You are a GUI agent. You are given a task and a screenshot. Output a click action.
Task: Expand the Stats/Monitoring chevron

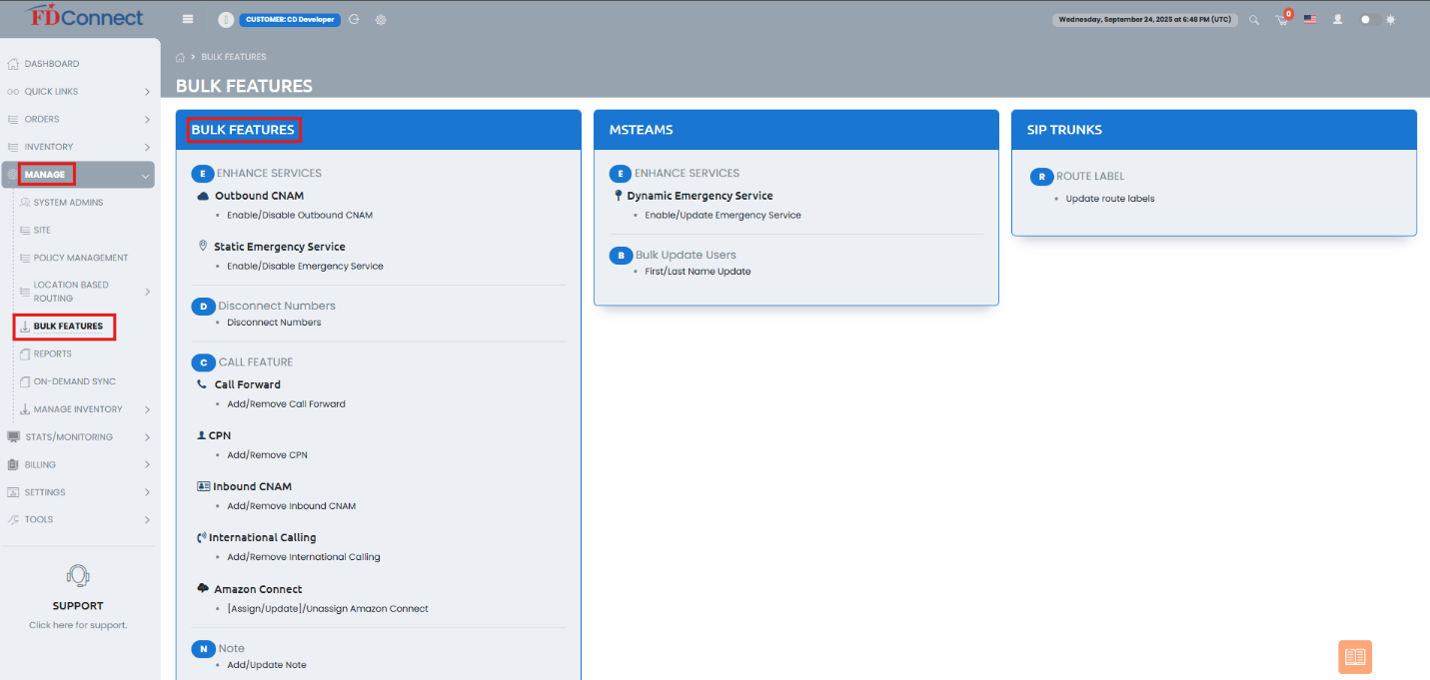(x=147, y=437)
